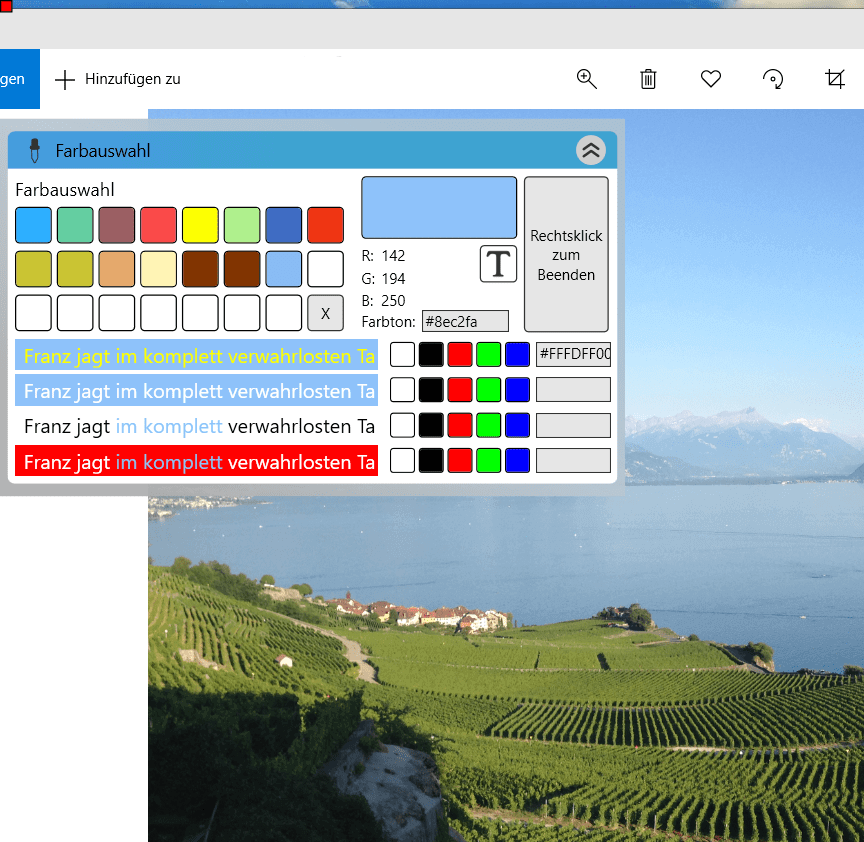Image resolution: width=864 pixels, height=842 pixels.
Task: Pick white swatch in fourth sample row
Action: (402, 460)
